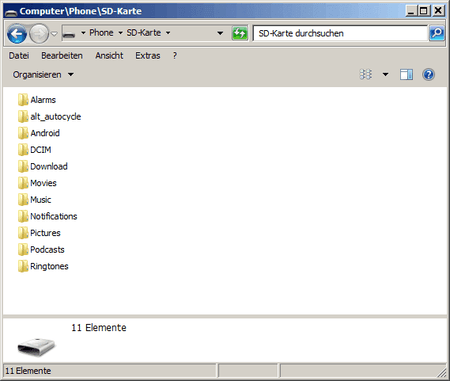
Task: Select the Ringtones folder icon
Action: (23, 266)
